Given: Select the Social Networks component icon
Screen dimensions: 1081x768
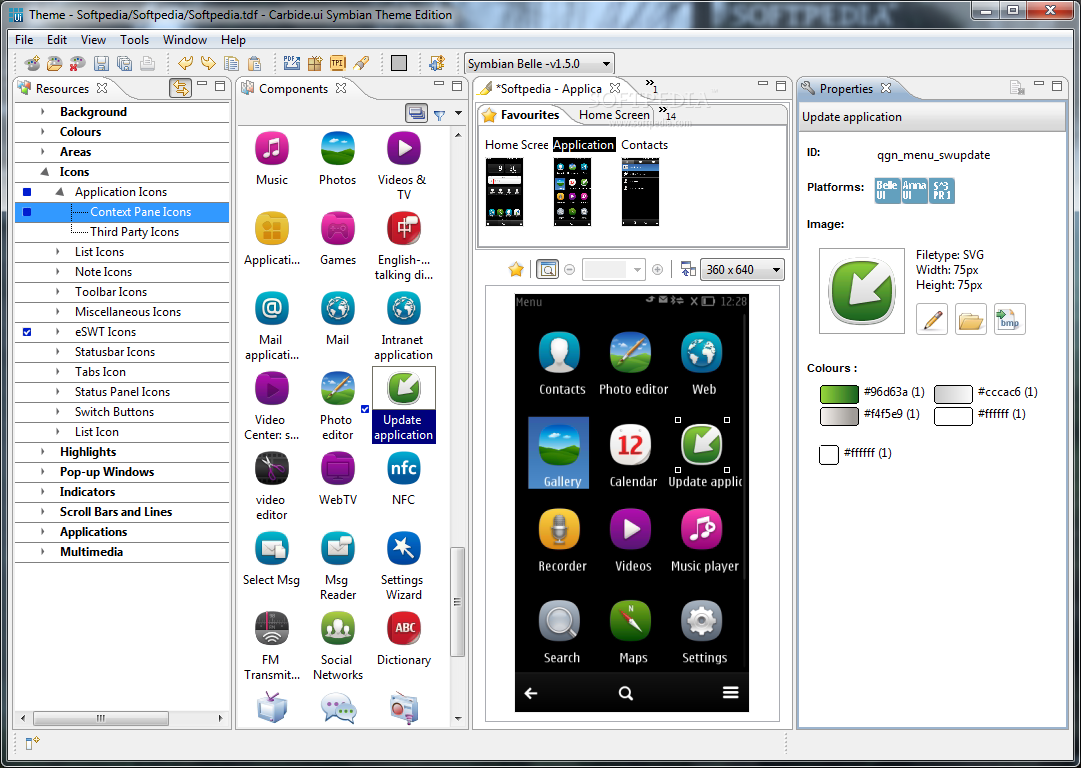Looking at the screenshot, I should point(338,628).
